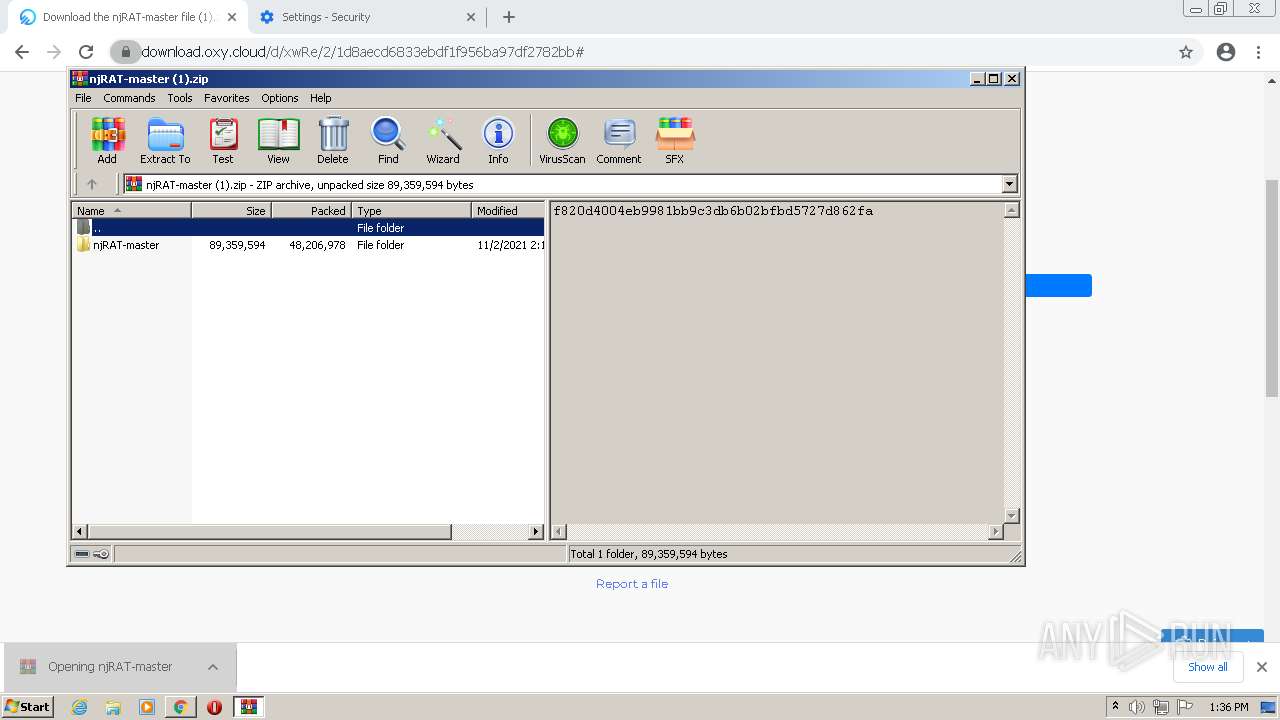Start VirusScan on the archive

tap(562, 140)
